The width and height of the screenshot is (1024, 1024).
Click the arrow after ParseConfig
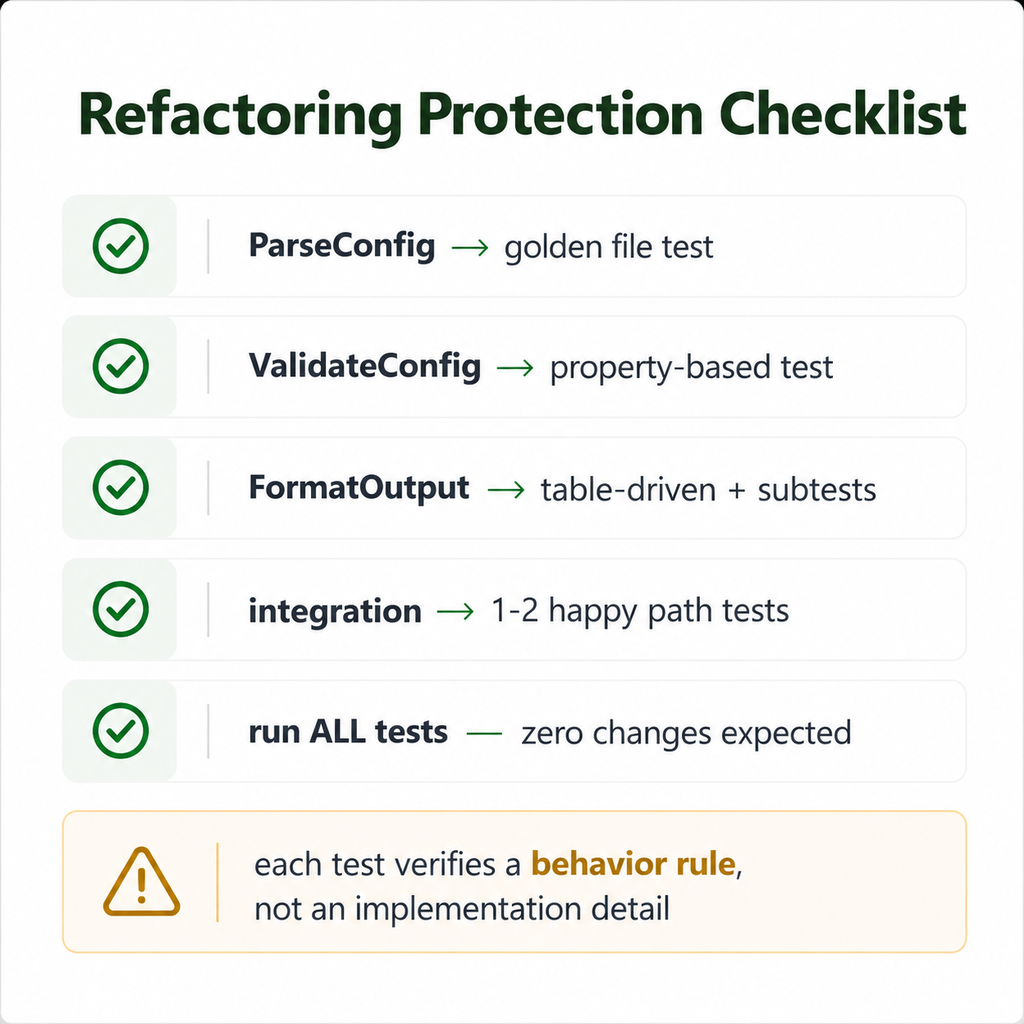[x=470, y=248]
